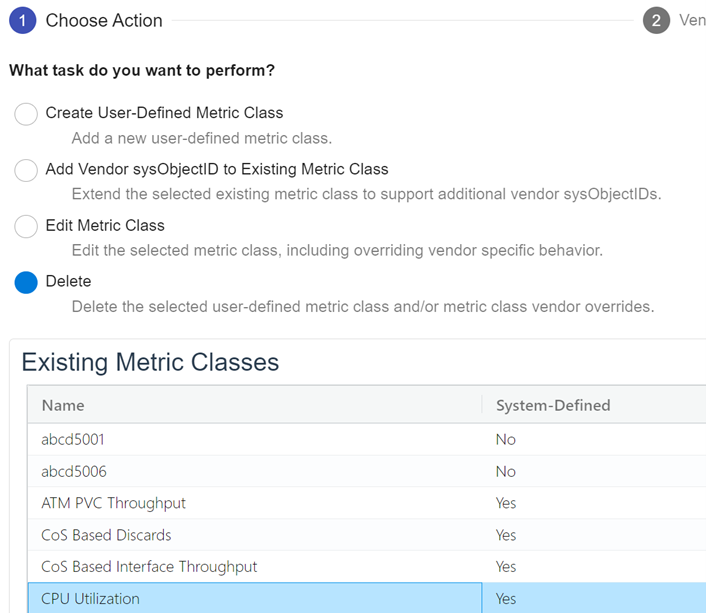Image resolution: width=706 pixels, height=613 pixels.
Task: Click the Delete option label
Action: pos(68,281)
